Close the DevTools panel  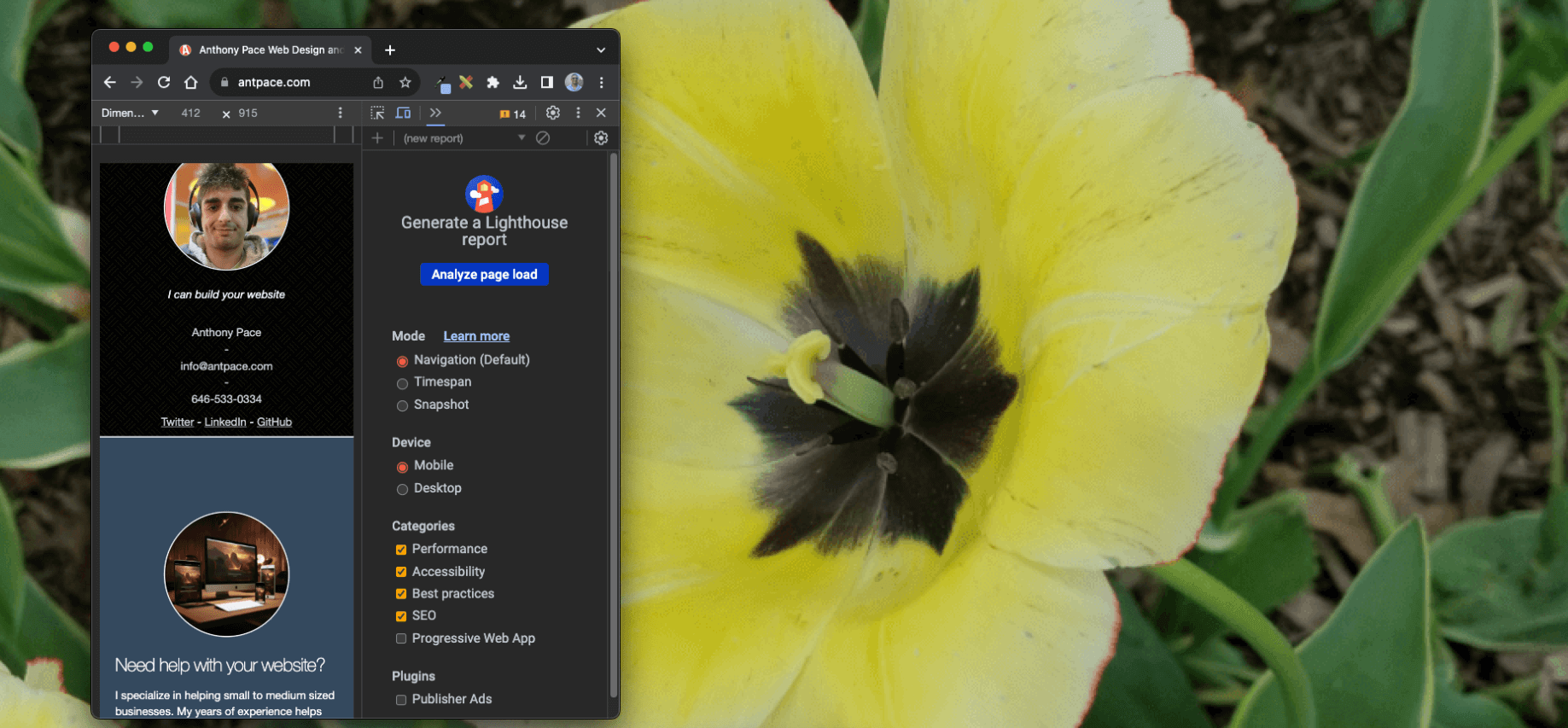(x=601, y=113)
